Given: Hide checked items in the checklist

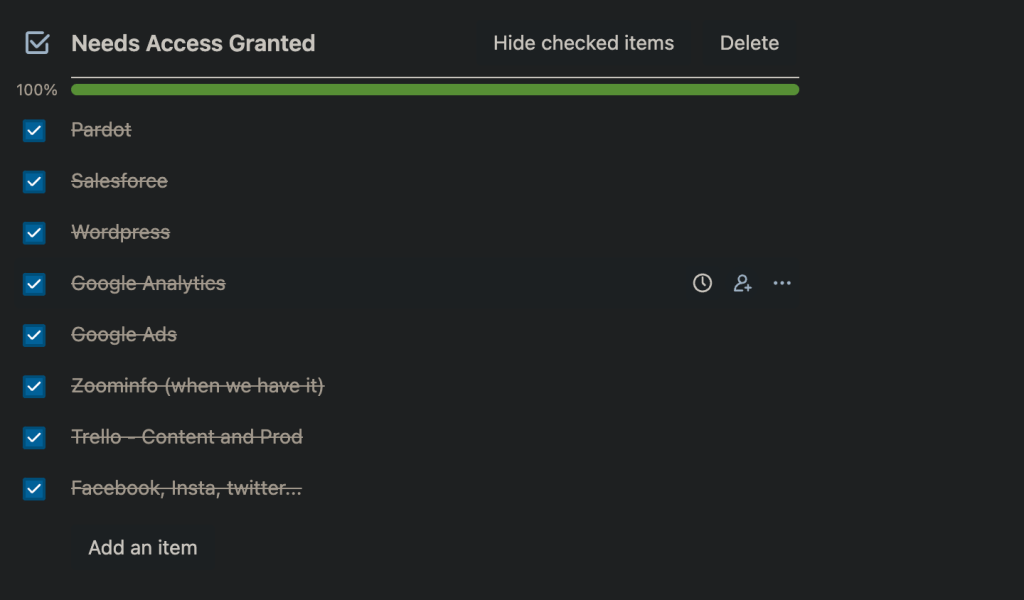Looking at the screenshot, I should tap(583, 43).
